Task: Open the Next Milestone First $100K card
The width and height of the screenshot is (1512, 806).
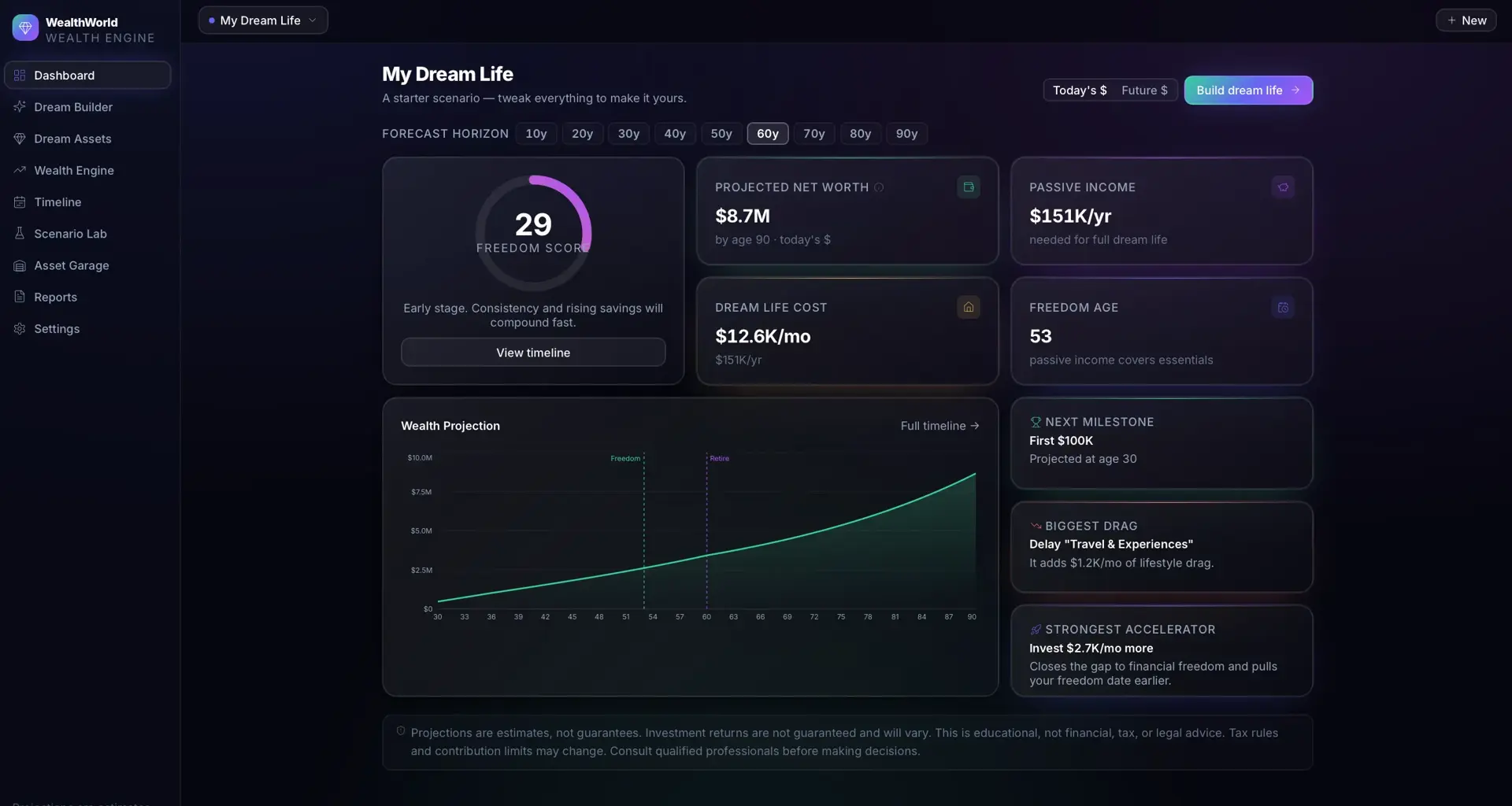Action: [x=1162, y=443]
